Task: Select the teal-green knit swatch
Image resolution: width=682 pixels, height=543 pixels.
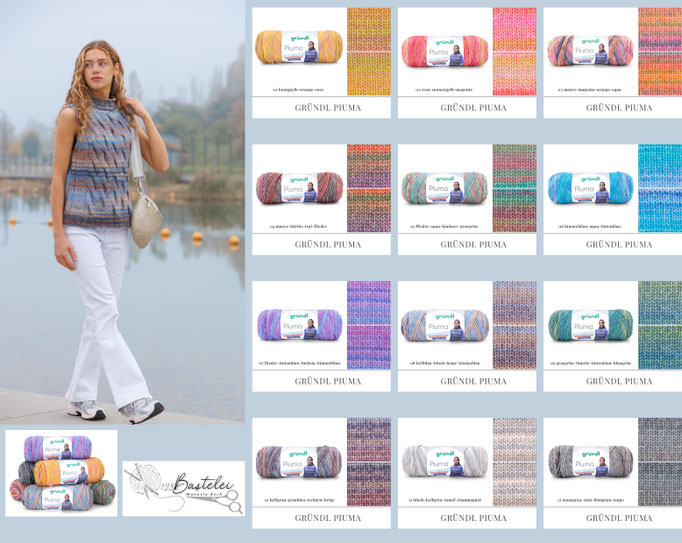Action: tap(660, 325)
